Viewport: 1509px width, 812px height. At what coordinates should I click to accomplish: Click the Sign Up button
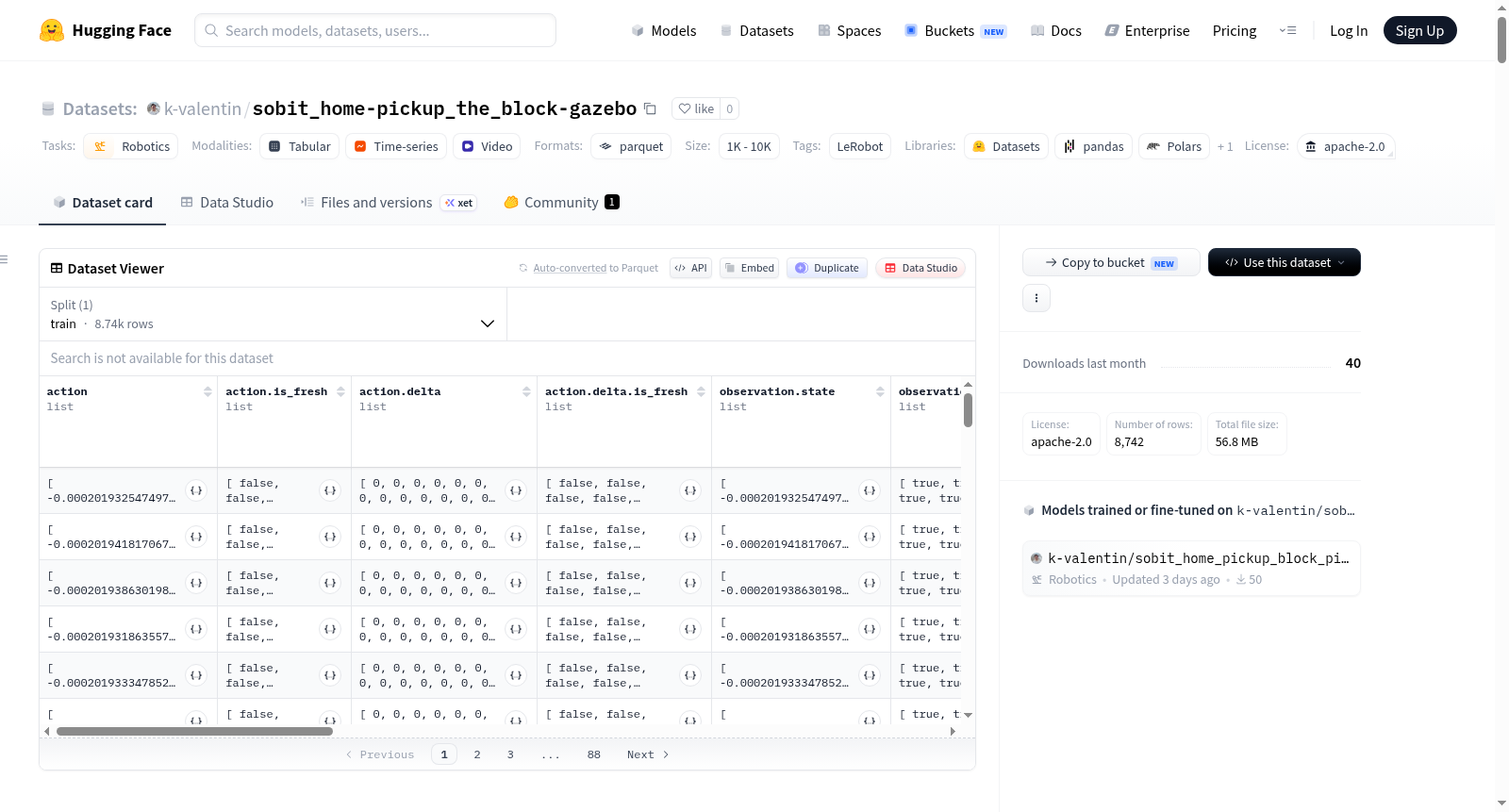click(x=1419, y=30)
